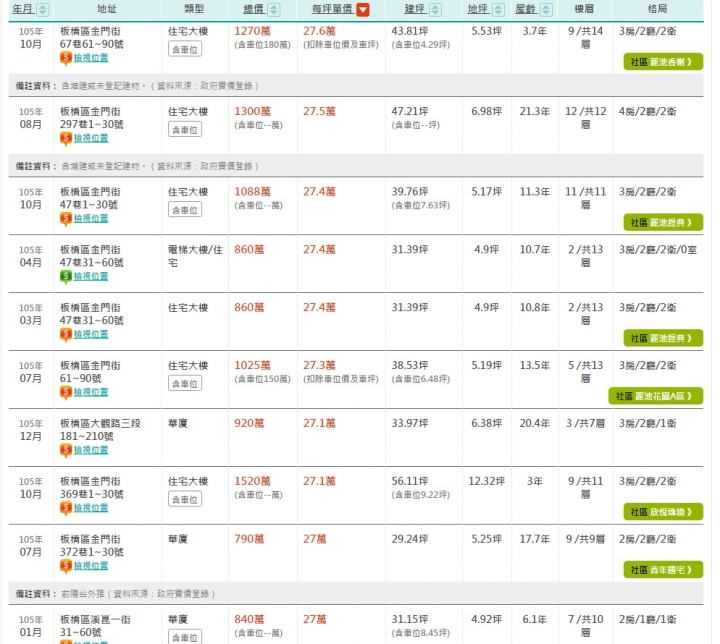Open 檢視位置 link for 金門街372巷1~30號

(91, 566)
